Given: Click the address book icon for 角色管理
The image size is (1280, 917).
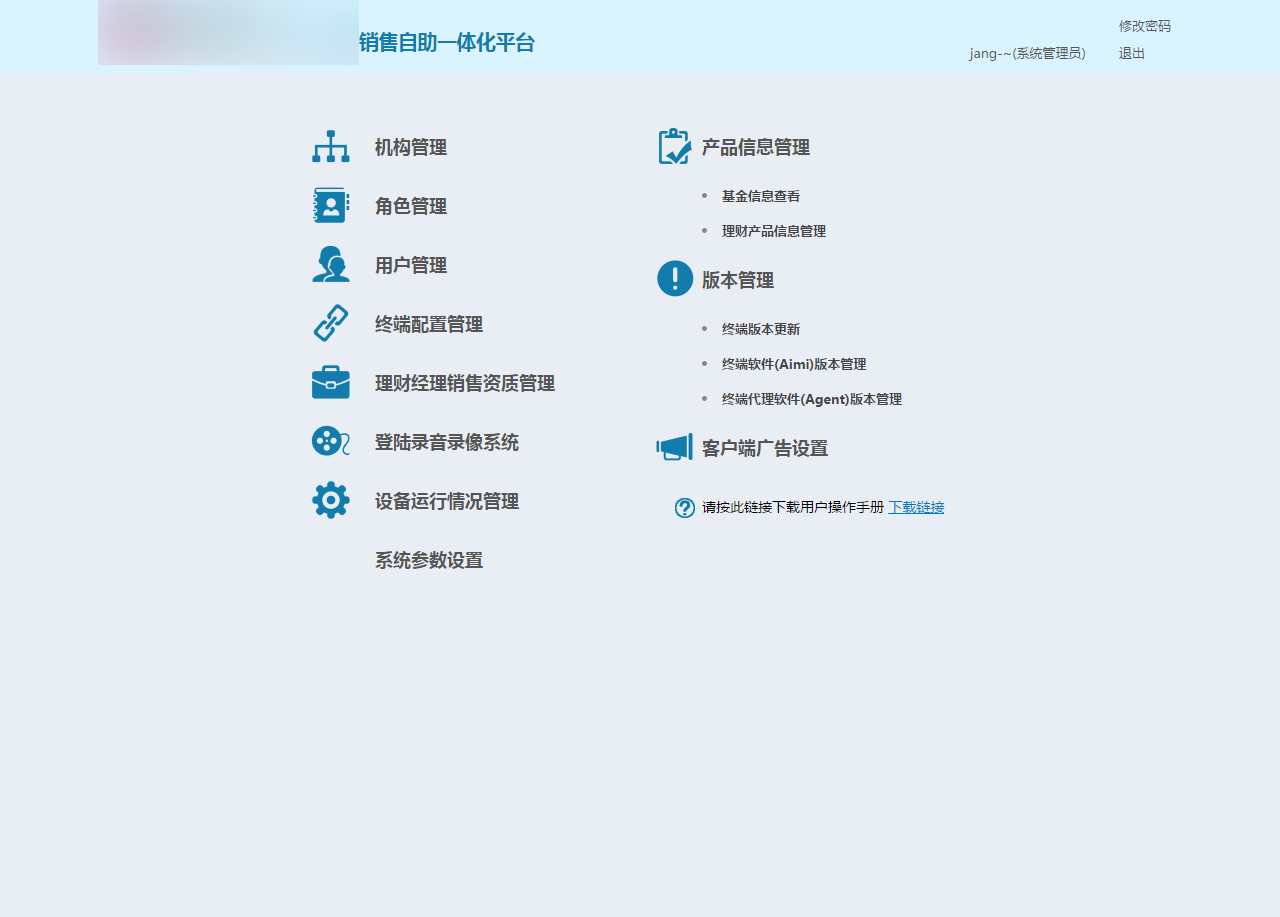Looking at the screenshot, I should point(330,206).
